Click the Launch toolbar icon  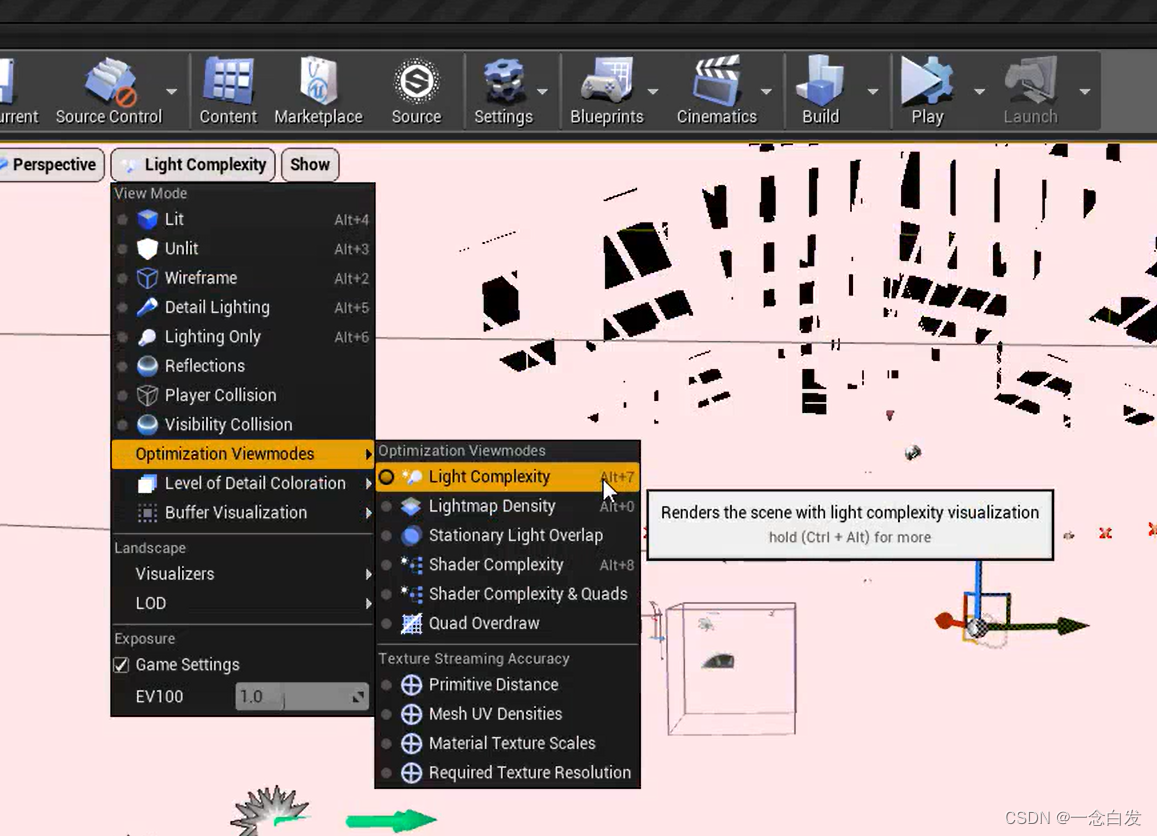click(1030, 80)
